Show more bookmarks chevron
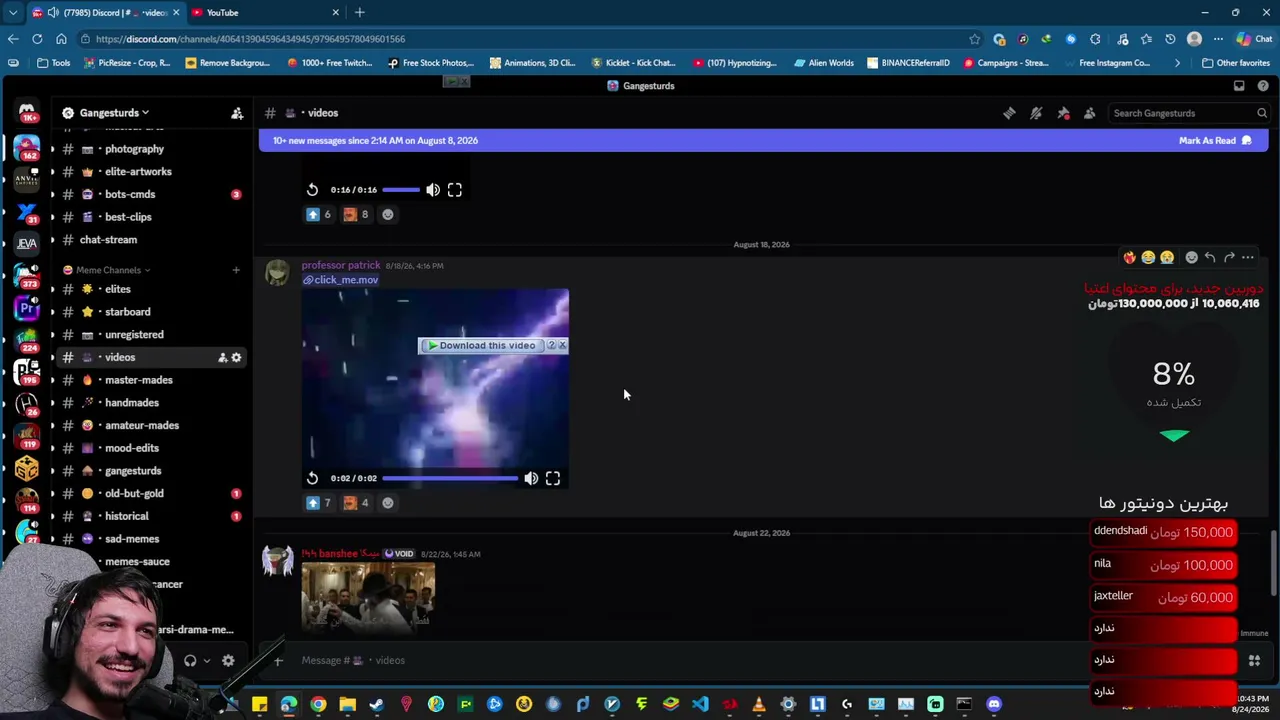 coord(1177,63)
